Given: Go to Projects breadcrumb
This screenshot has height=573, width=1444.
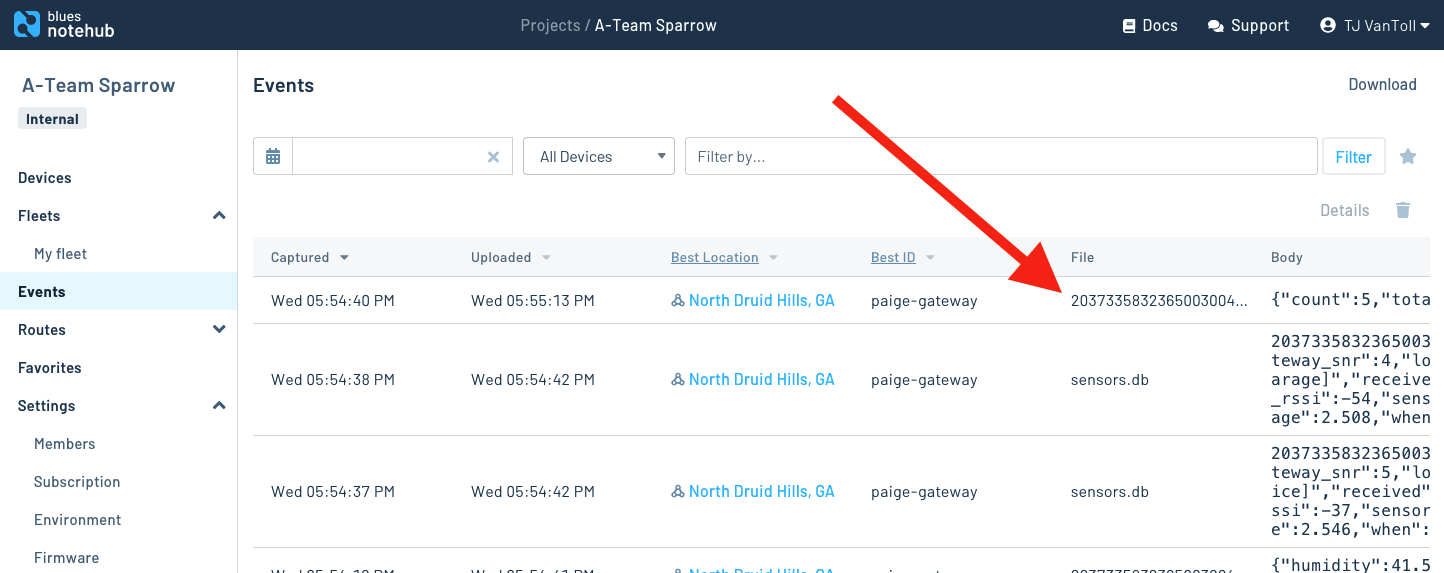Looking at the screenshot, I should pyautogui.click(x=550, y=25).
